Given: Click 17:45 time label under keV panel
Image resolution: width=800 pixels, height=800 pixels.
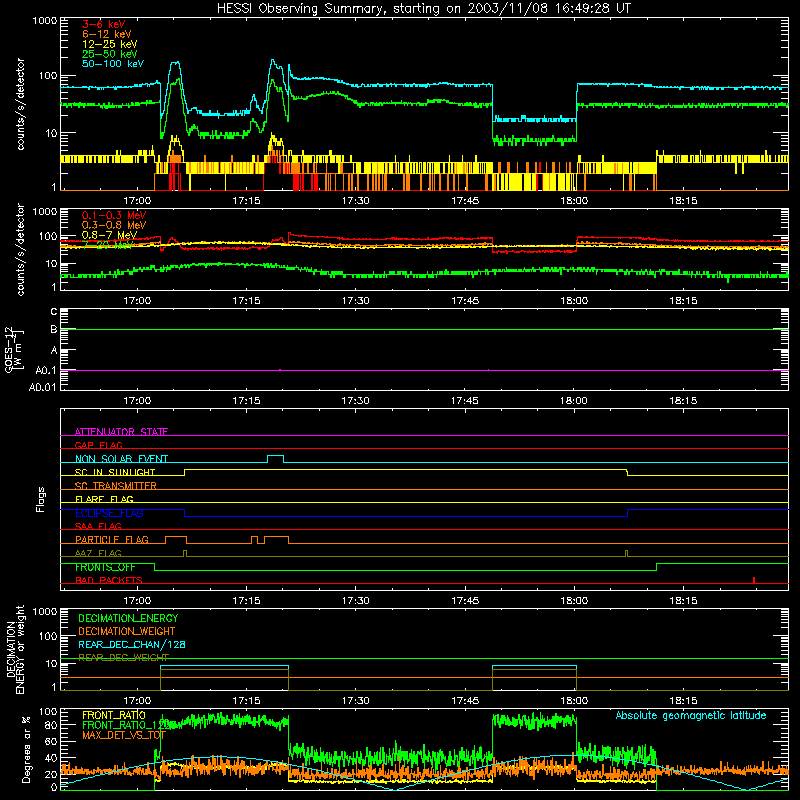Looking at the screenshot, I should coord(465,201).
